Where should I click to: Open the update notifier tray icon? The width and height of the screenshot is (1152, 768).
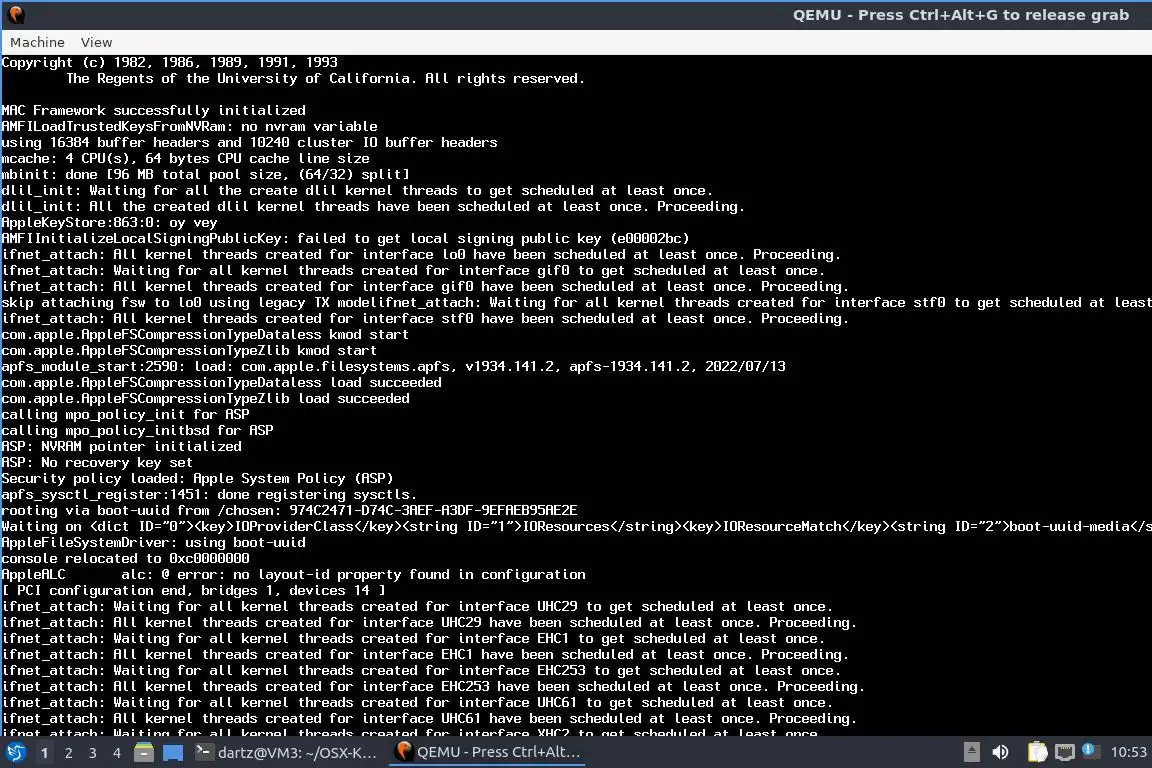[x=1090, y=750]
